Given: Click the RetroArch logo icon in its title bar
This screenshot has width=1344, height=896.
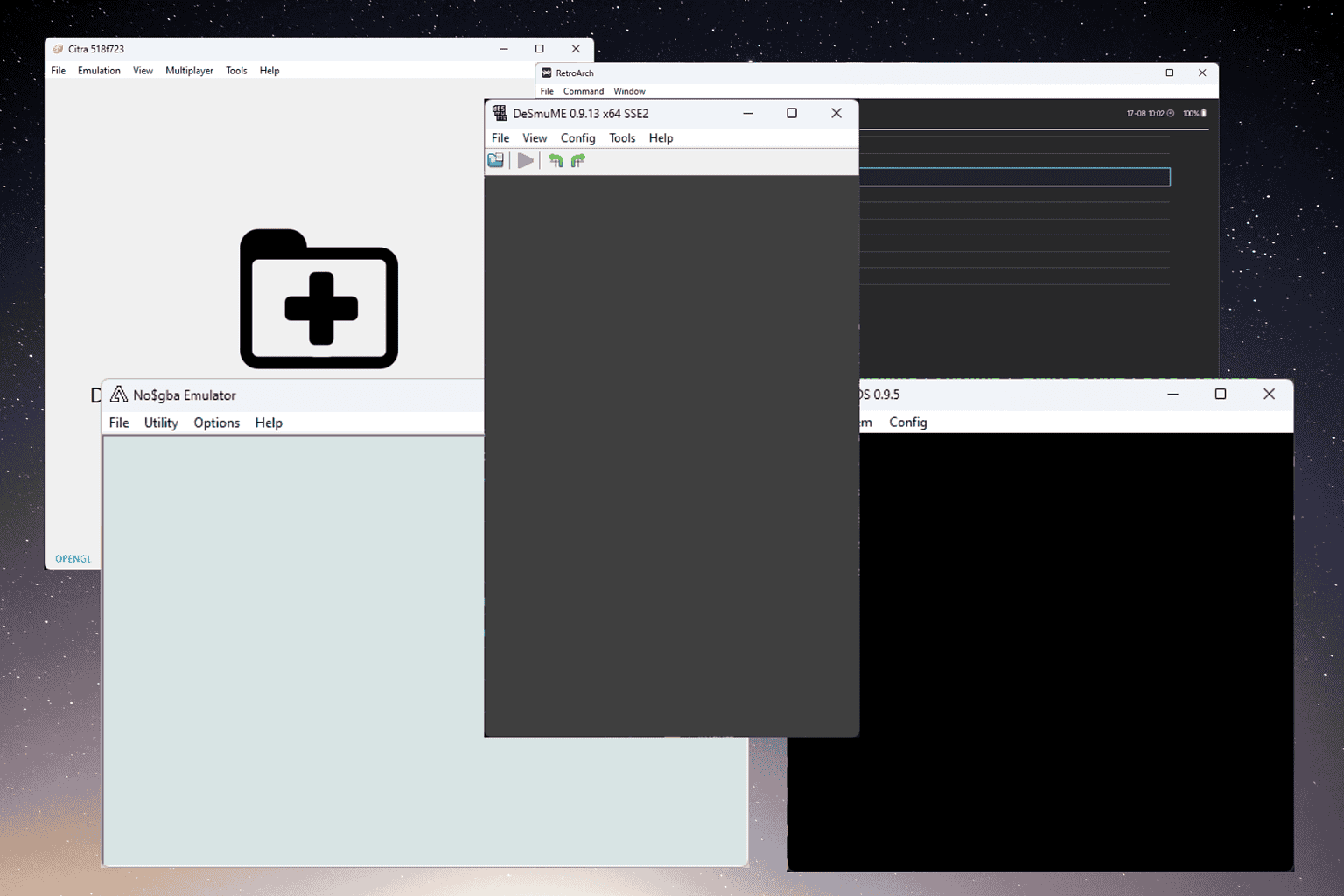Looking at the screenshot, I should coord(547,73).
